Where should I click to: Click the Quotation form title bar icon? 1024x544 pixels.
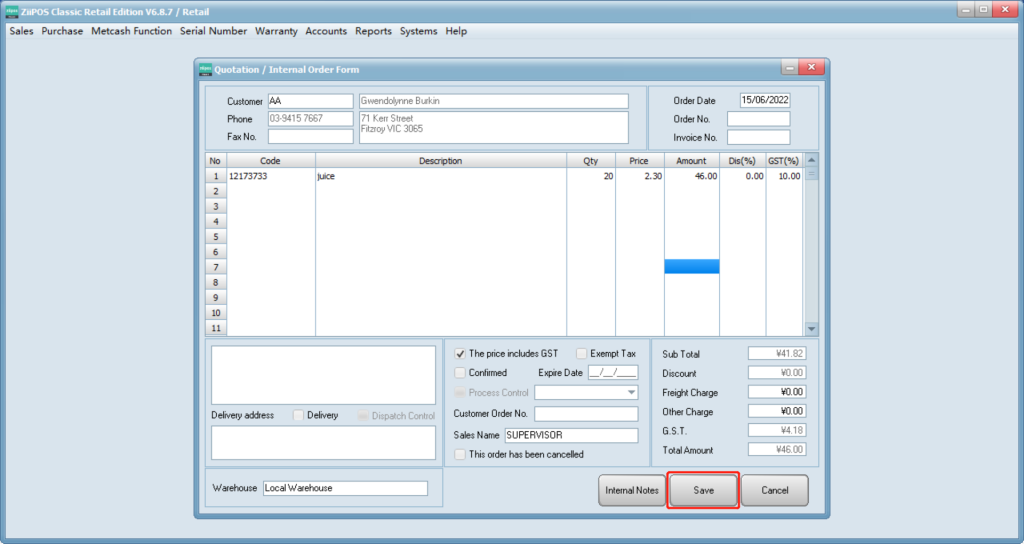click(x=206, y=69)
